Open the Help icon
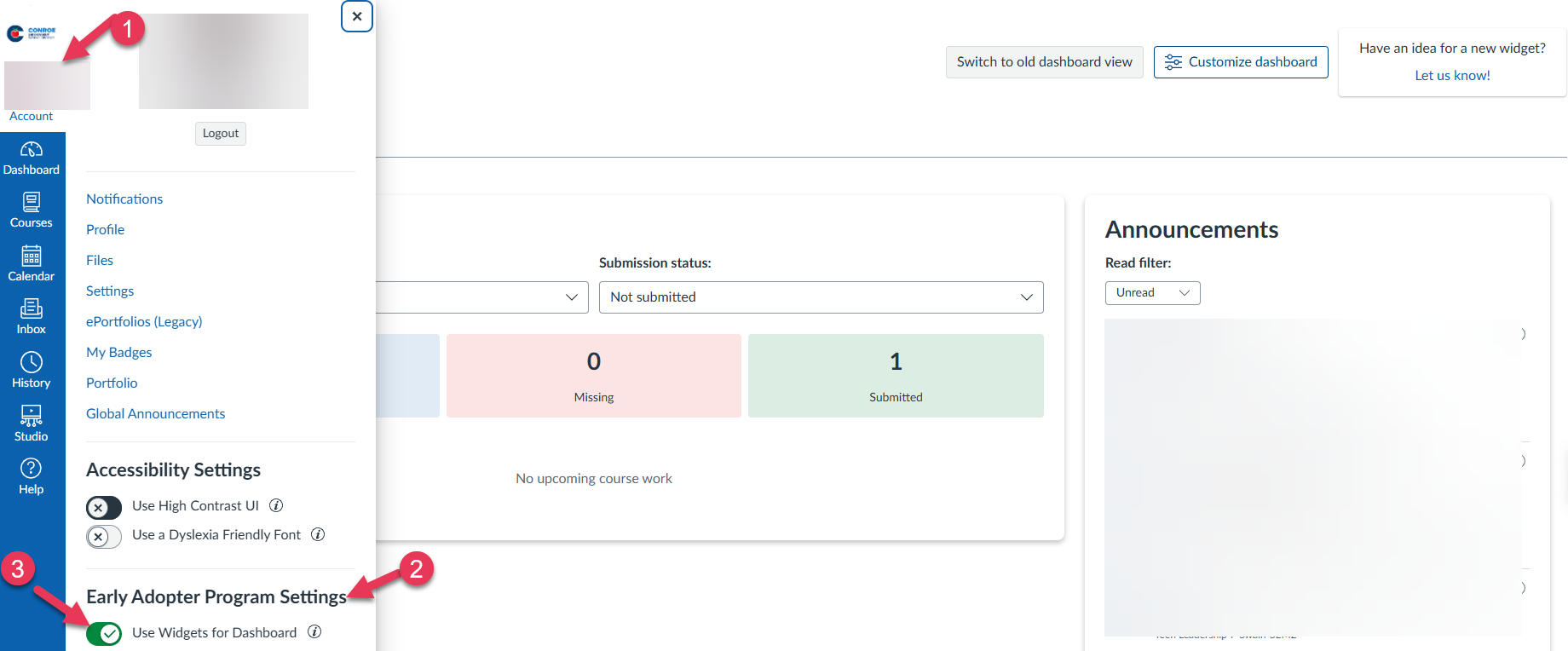The height and width of the screenshot is (651, 1568). pos(32,476)
